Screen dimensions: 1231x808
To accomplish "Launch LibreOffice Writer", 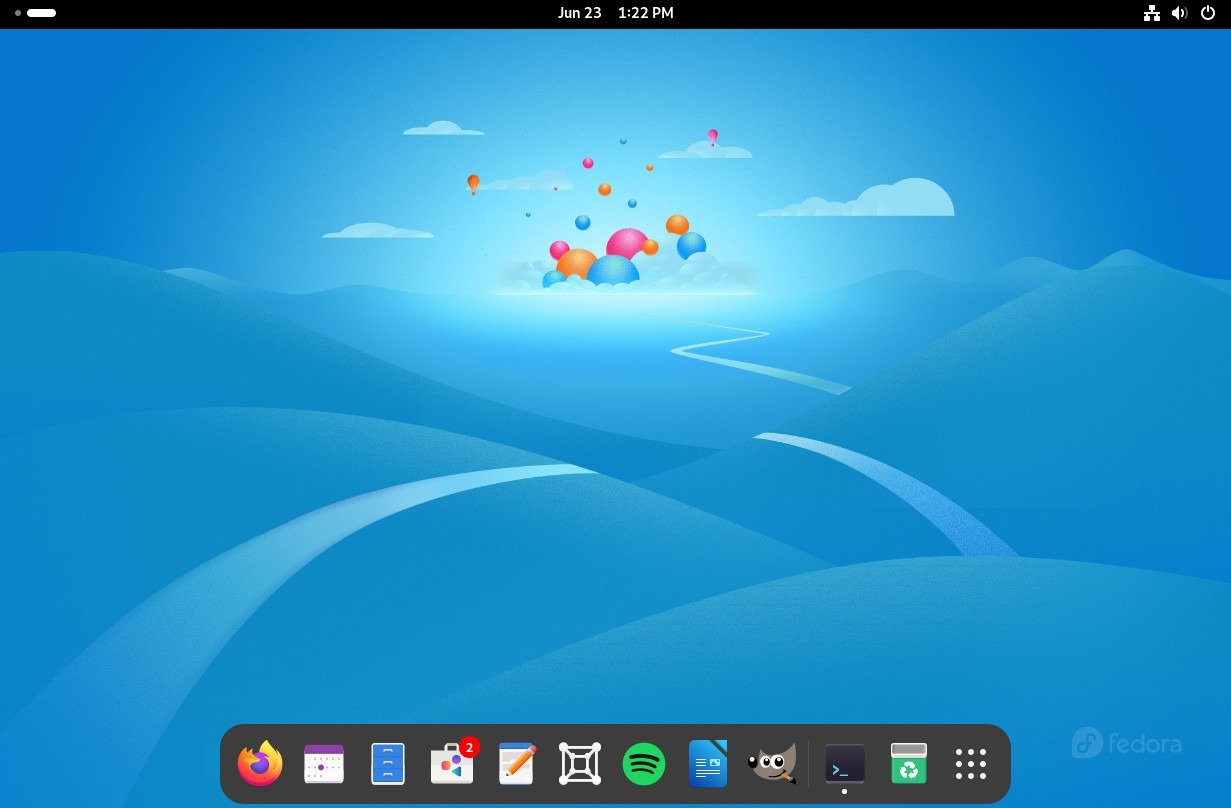I will click(x=707, y=763).
